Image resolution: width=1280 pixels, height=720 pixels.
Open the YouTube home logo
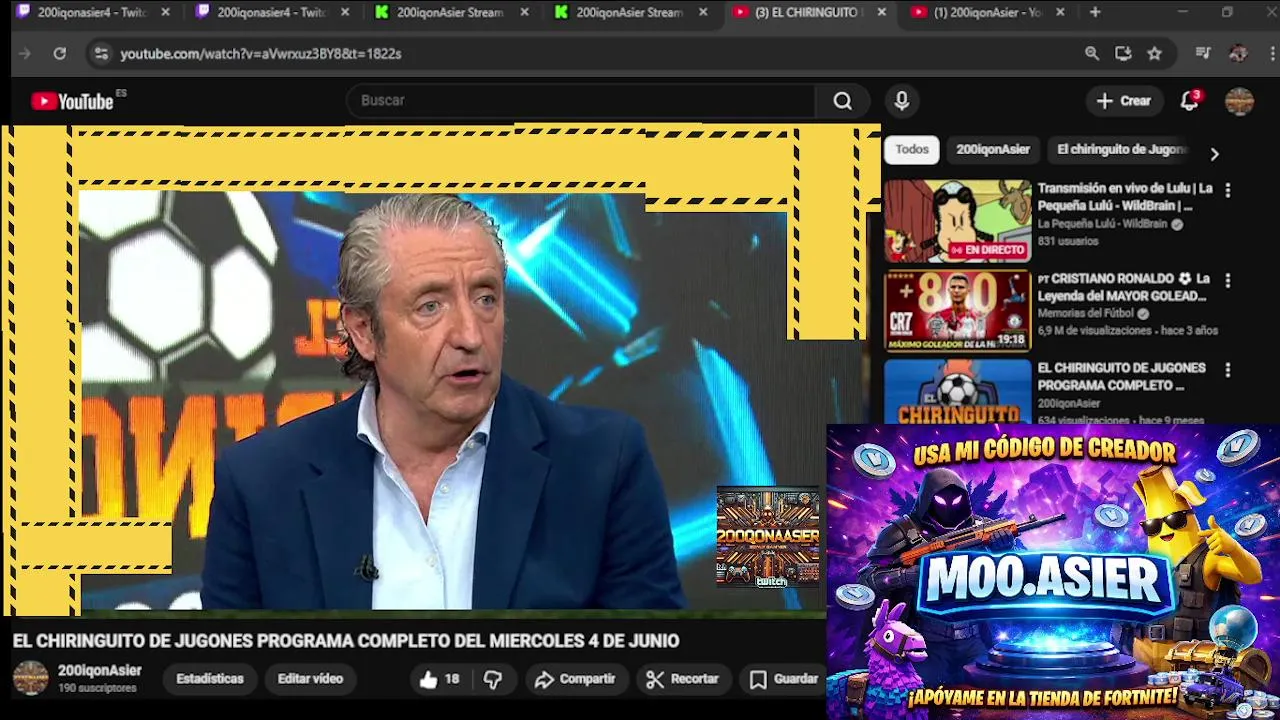72,101
